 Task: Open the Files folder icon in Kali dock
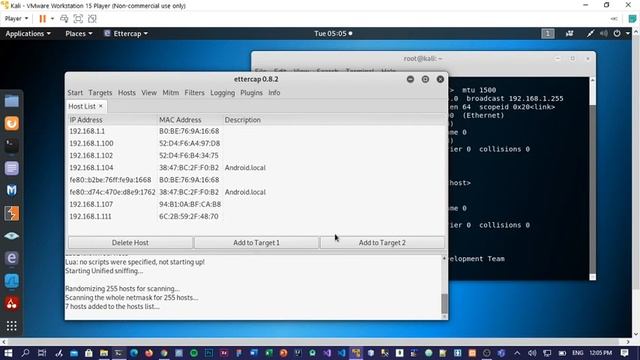(11, 101)
